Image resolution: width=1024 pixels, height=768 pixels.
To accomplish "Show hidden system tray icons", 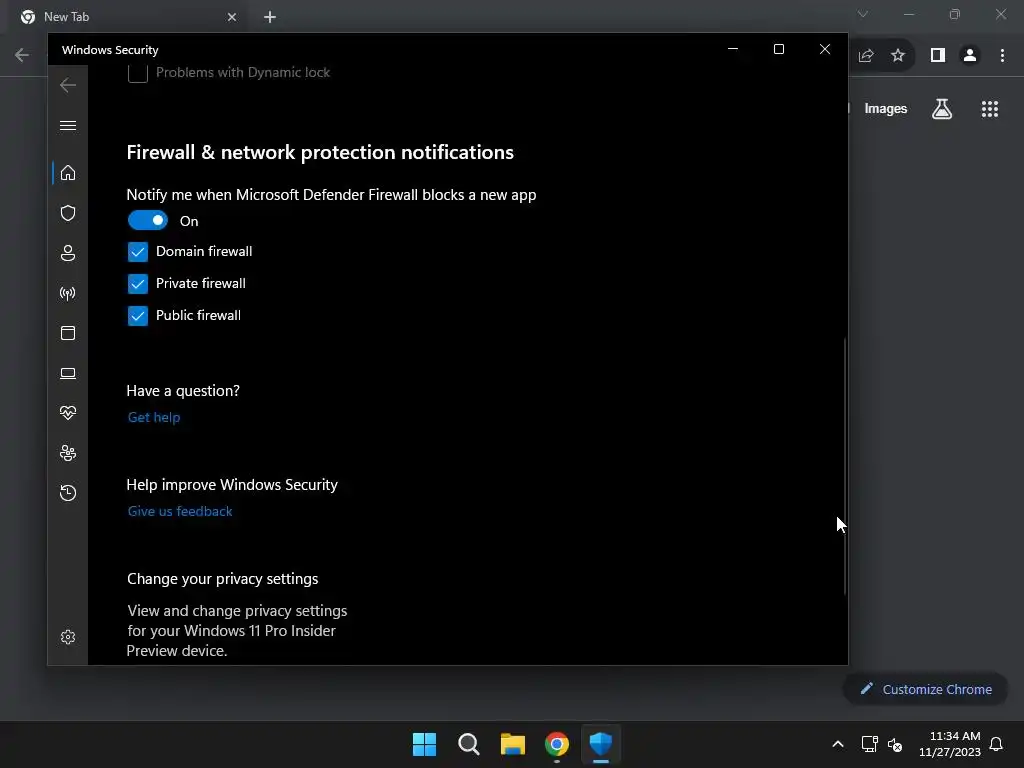I will point(838,744).
